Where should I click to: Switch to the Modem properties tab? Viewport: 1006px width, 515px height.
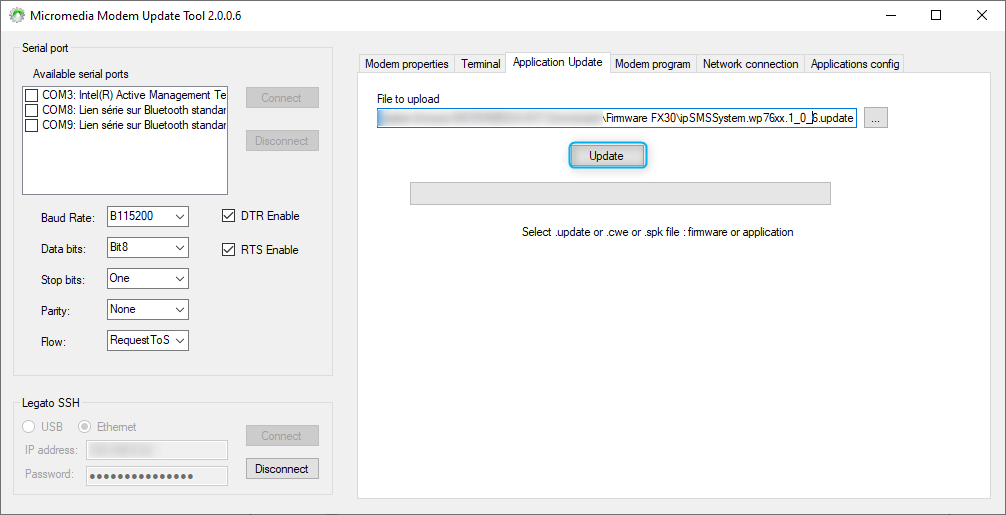[x=406, y=64]
